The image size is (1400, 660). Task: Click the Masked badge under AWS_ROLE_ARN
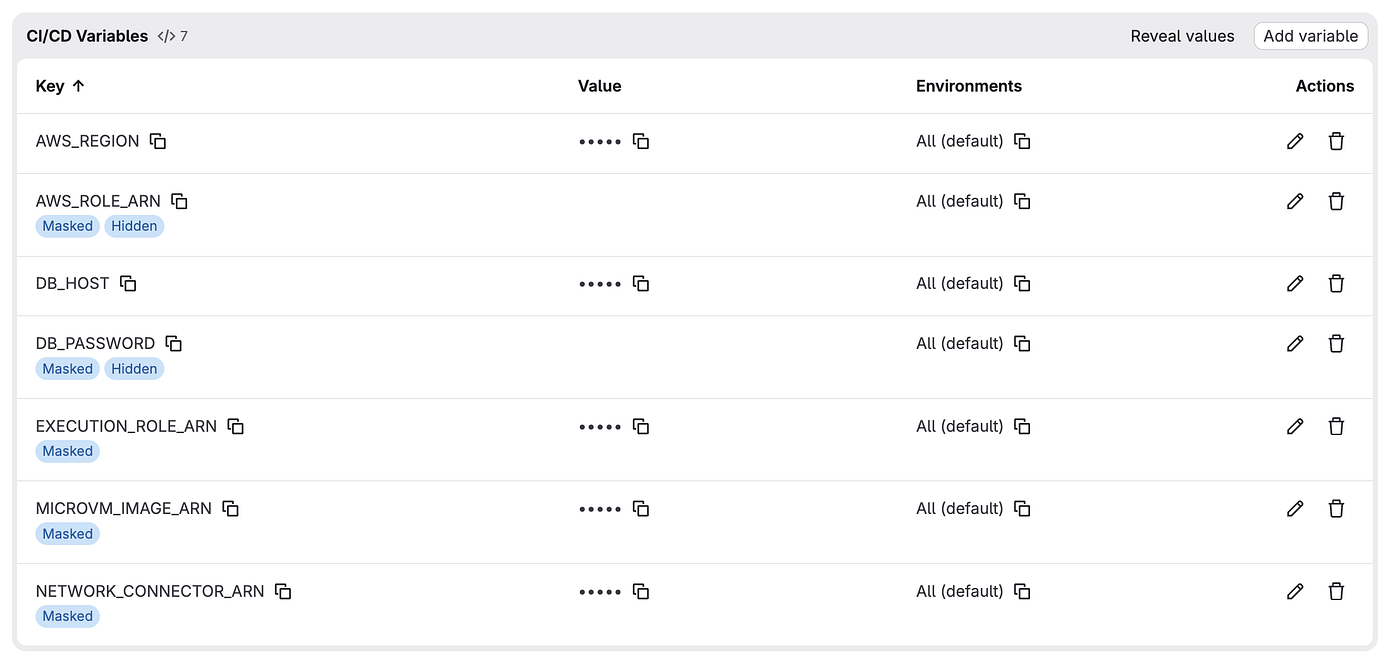tap(68, 226)
